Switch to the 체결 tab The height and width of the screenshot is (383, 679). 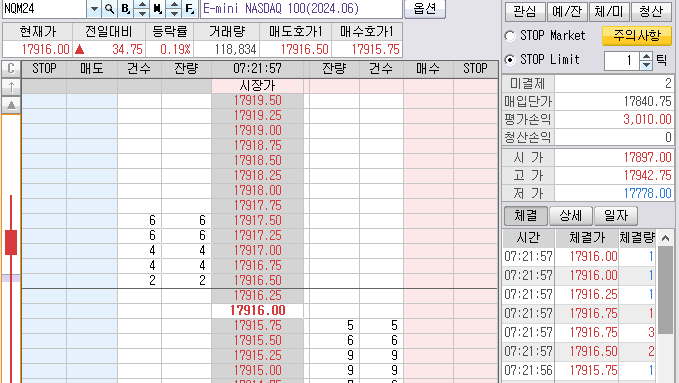click(526, 215)
